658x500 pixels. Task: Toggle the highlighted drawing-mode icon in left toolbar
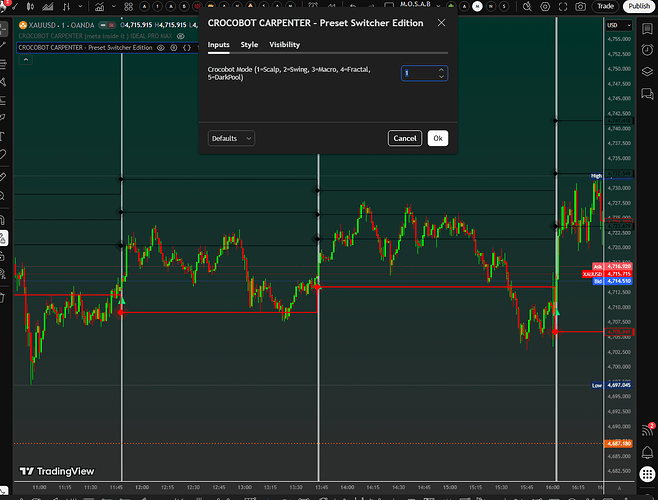pyautogui.click(x=3, y=238)
